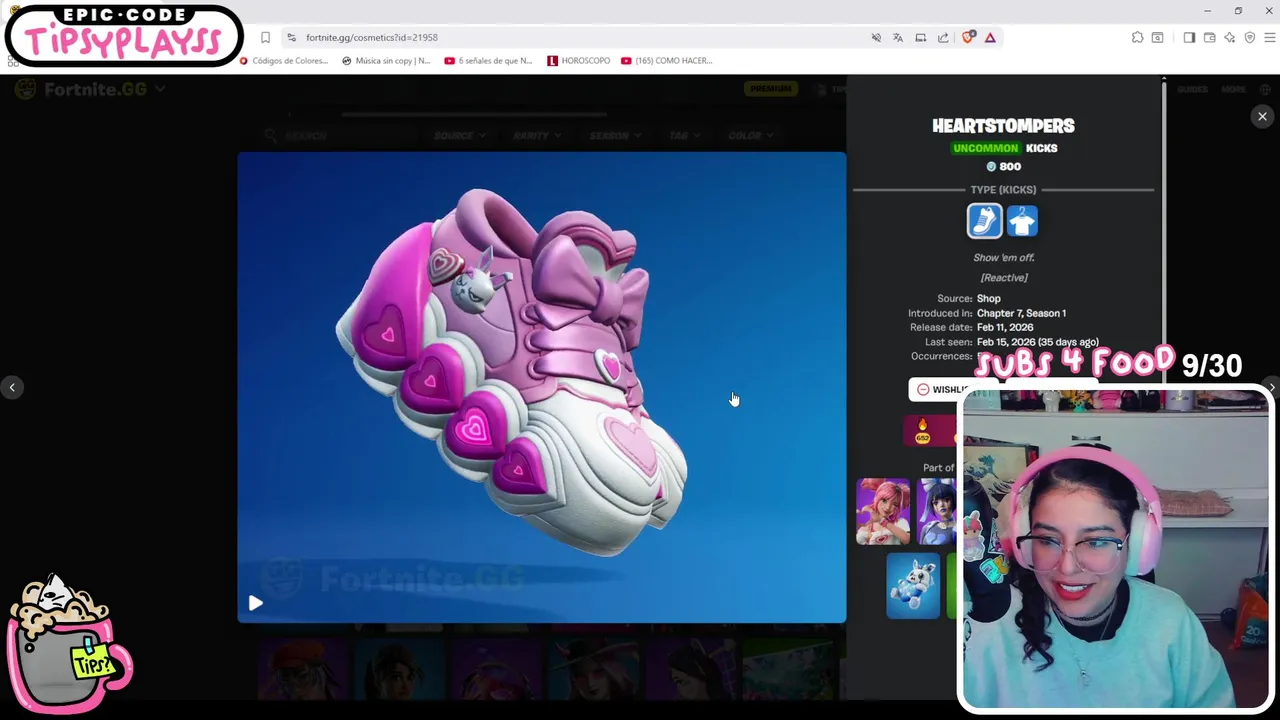Open the dark-haired outfit thumbnail
The height and width of the screenshot is (720, 1280).
(938, 511)
